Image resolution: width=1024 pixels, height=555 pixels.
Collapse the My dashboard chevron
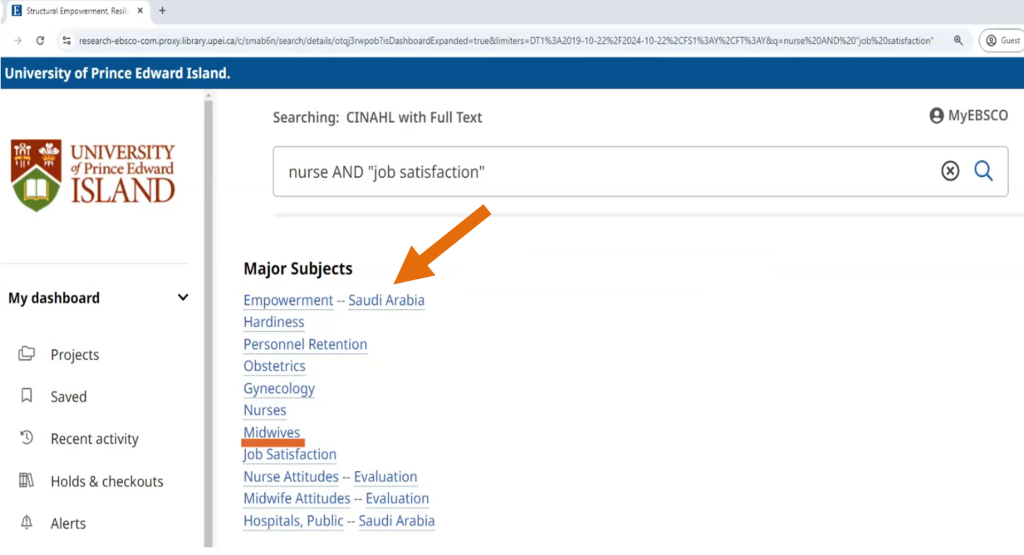point(183,298)
